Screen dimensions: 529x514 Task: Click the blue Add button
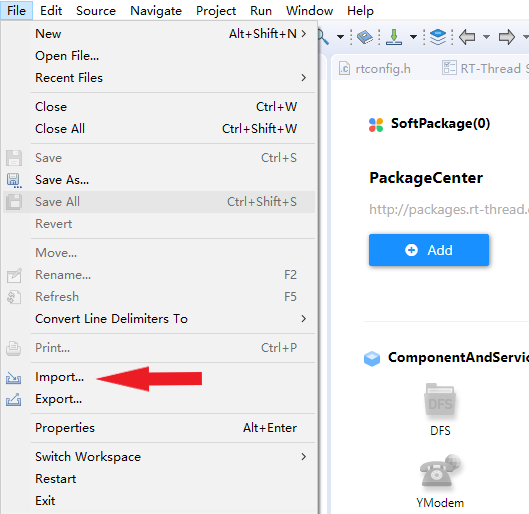pos(429,250)
